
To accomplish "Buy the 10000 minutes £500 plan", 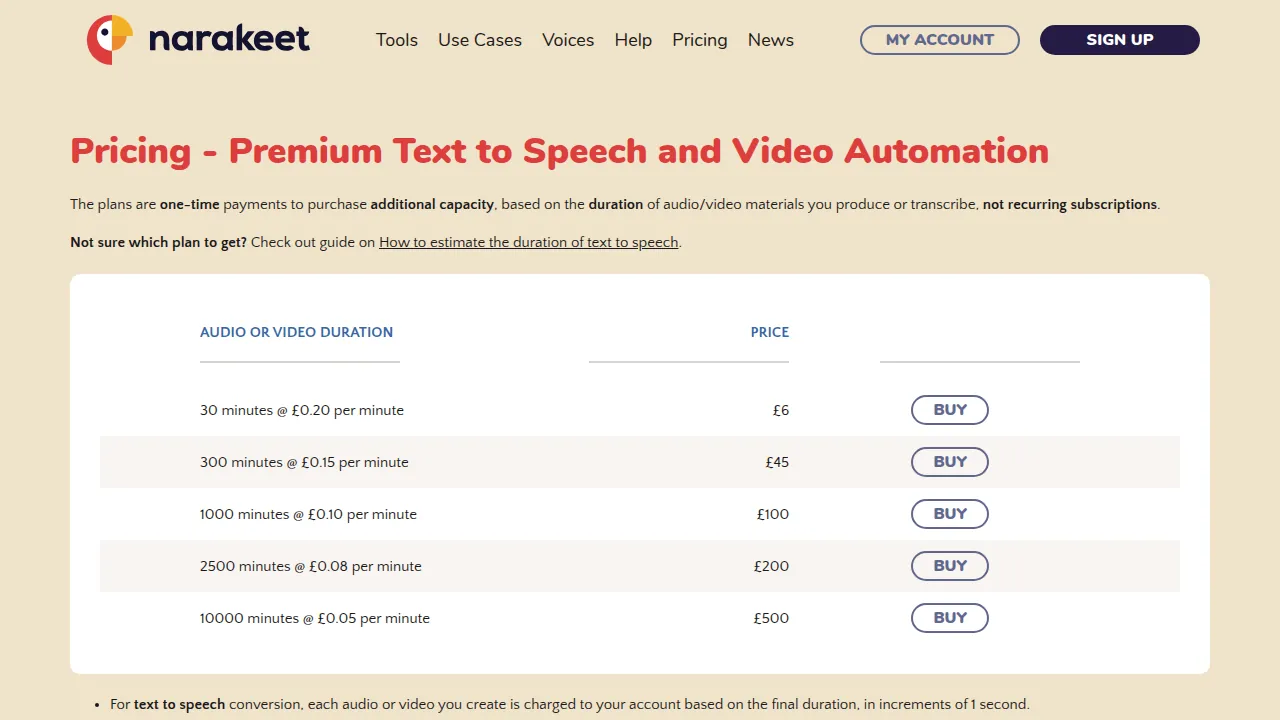I will coord(950,618).
